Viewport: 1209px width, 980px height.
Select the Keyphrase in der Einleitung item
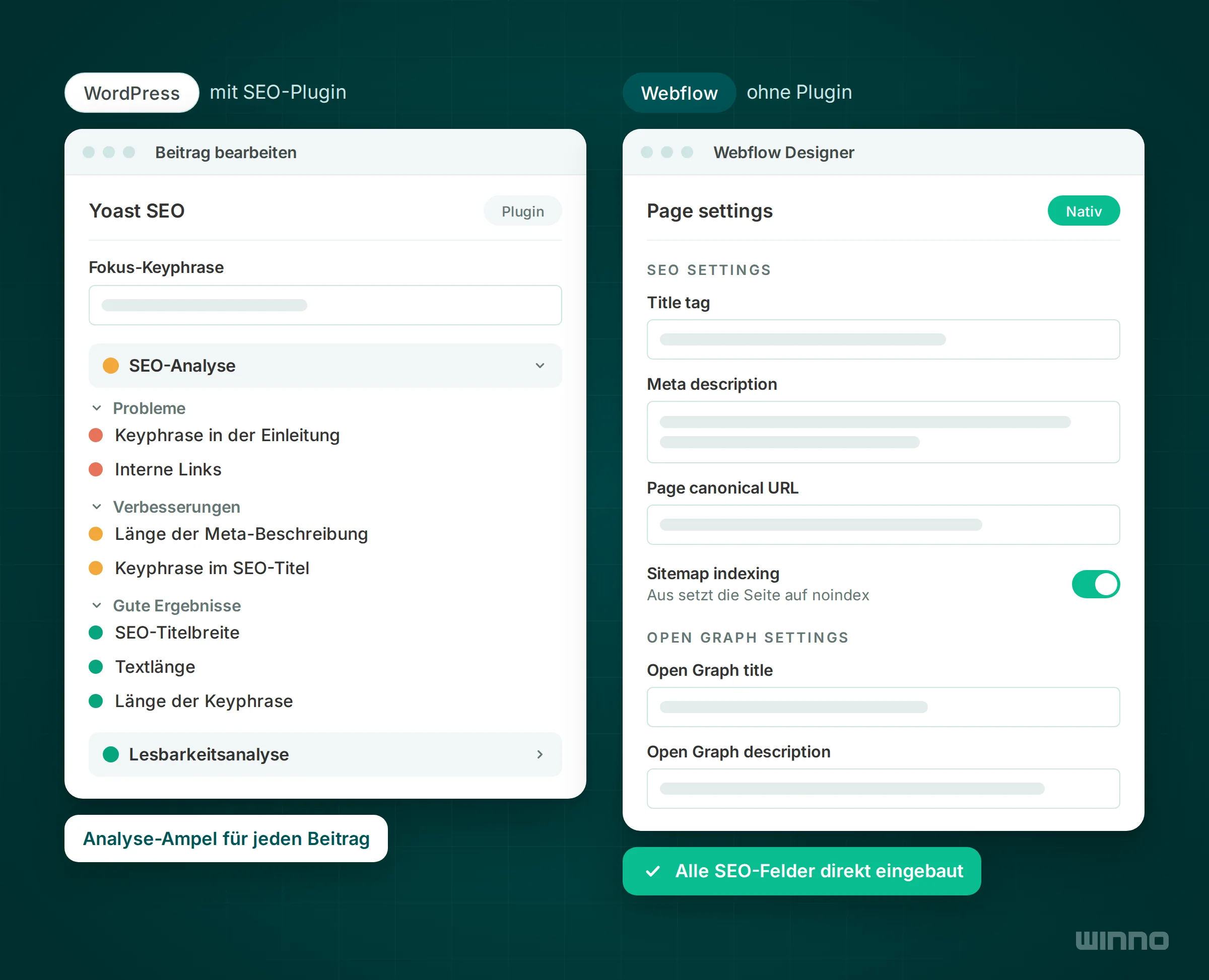click(x=227, y=435)
